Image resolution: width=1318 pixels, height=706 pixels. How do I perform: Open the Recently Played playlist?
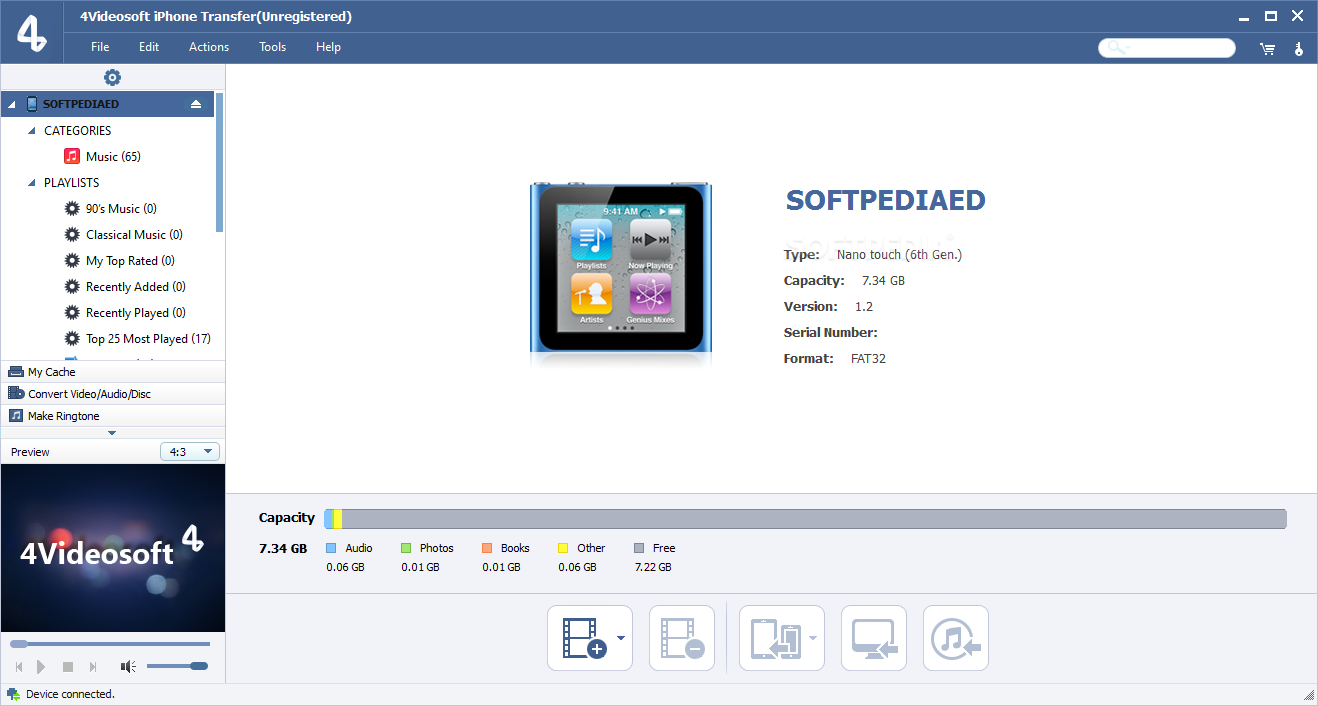[x=136, y=313]
